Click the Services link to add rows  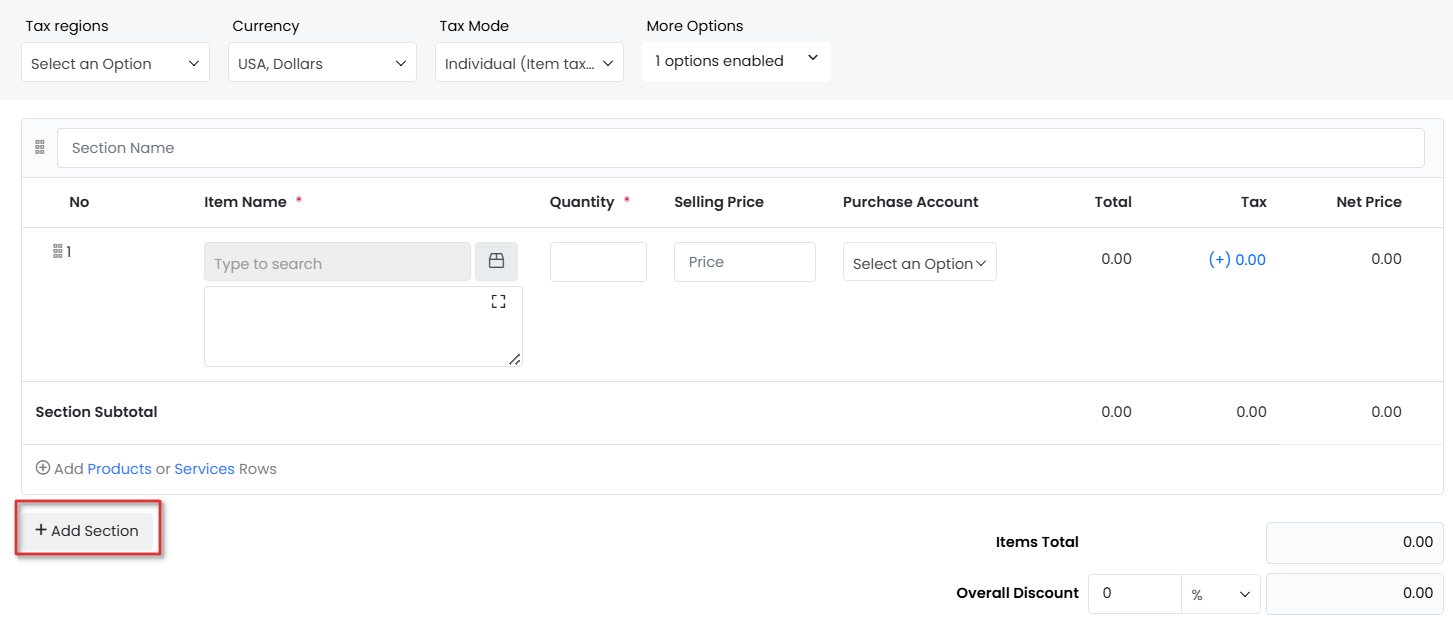point(204,469)
